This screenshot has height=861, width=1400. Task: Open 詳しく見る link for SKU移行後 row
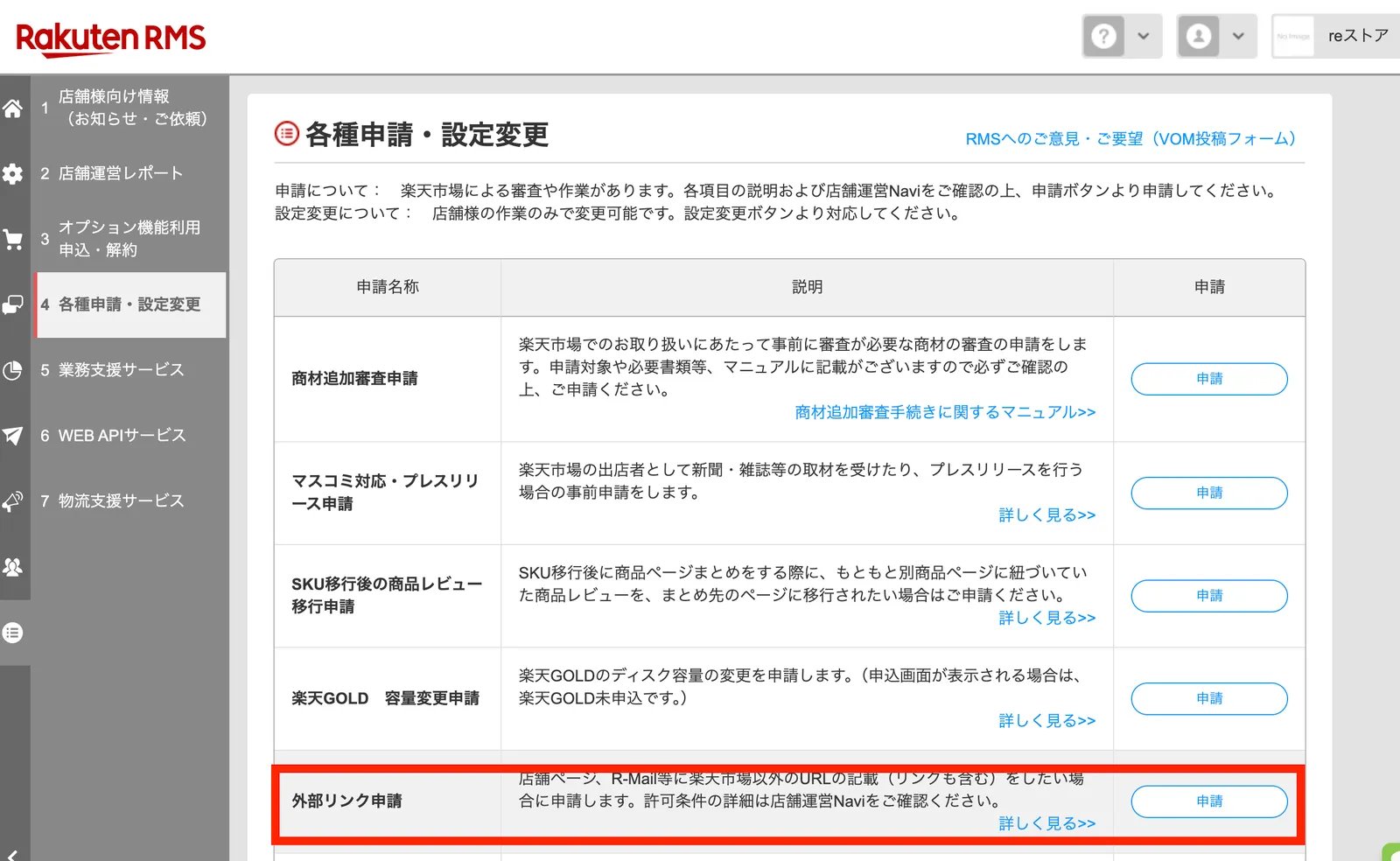(1047, 618)
